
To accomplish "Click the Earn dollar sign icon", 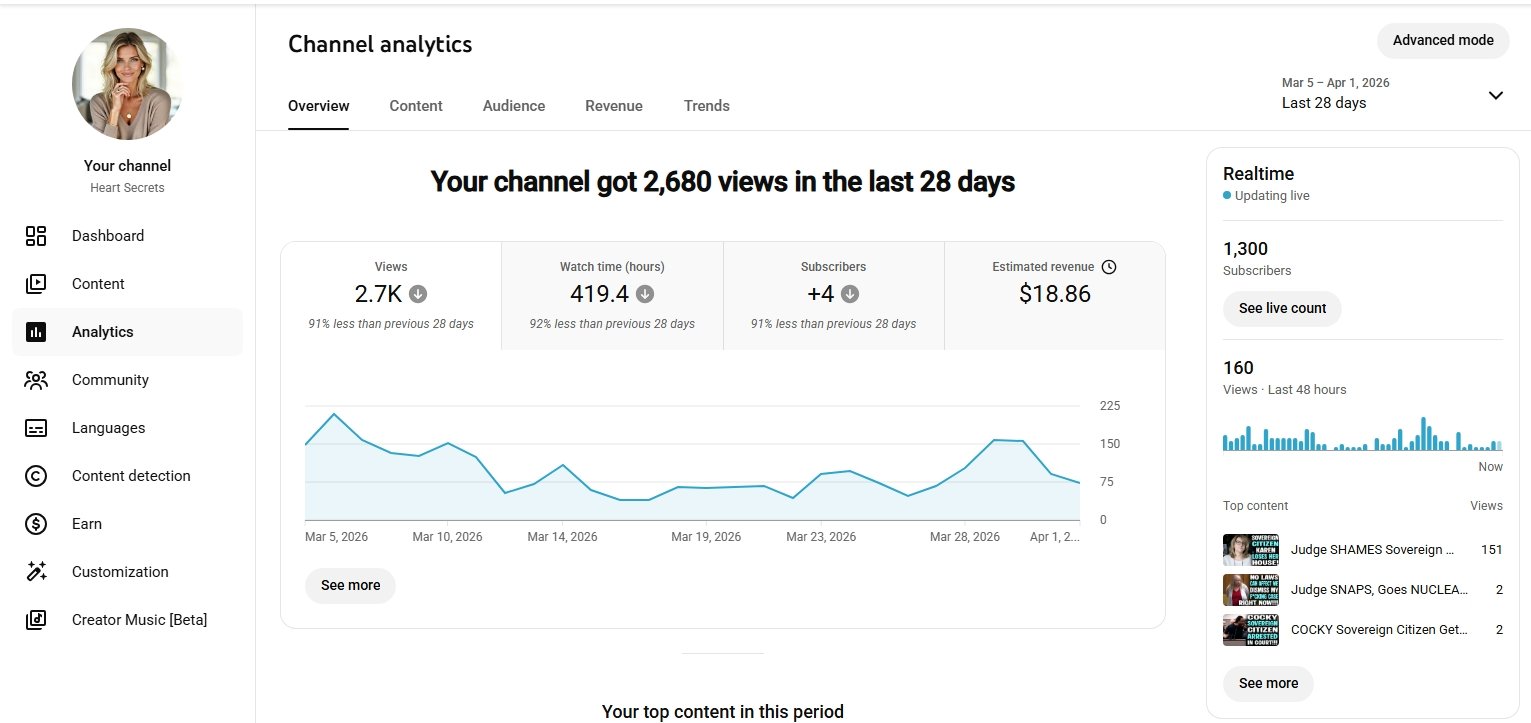I will 36,524.
